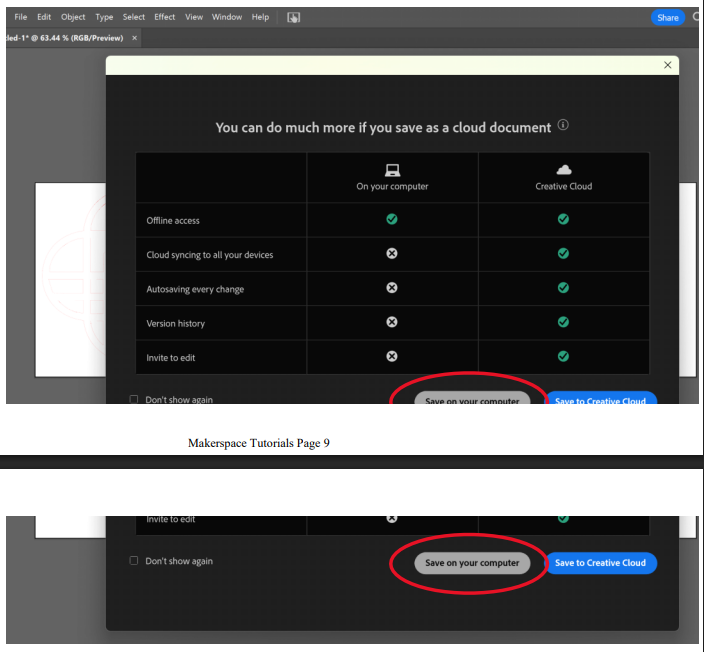Click the cloud icon above Creative Cloud
Image resolution: width=704 pixels, height=652 pixels.
coord(563,170)
